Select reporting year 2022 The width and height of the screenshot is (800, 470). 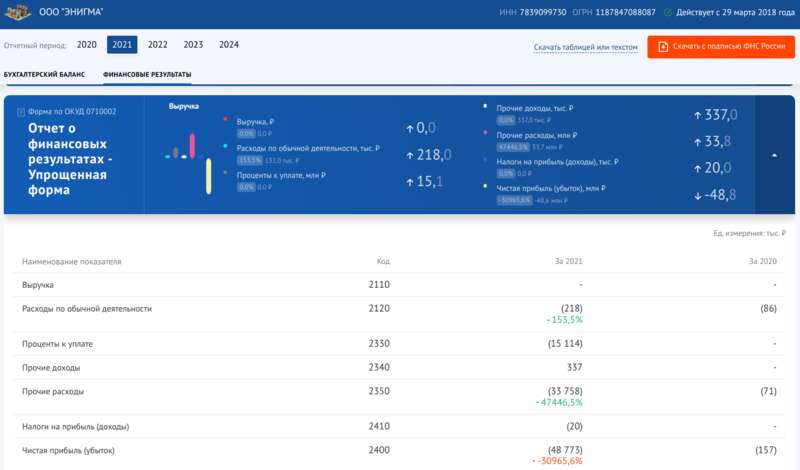(x=157, y=45)
